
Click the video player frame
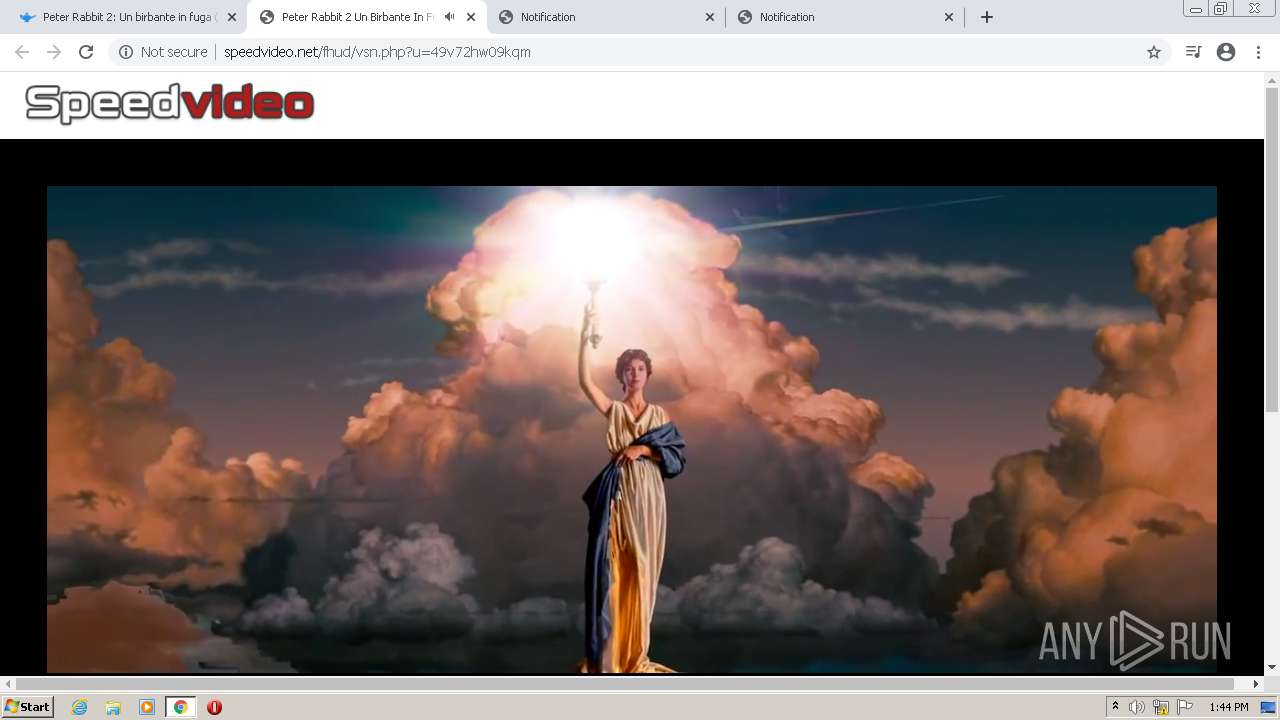coord(632,429)
